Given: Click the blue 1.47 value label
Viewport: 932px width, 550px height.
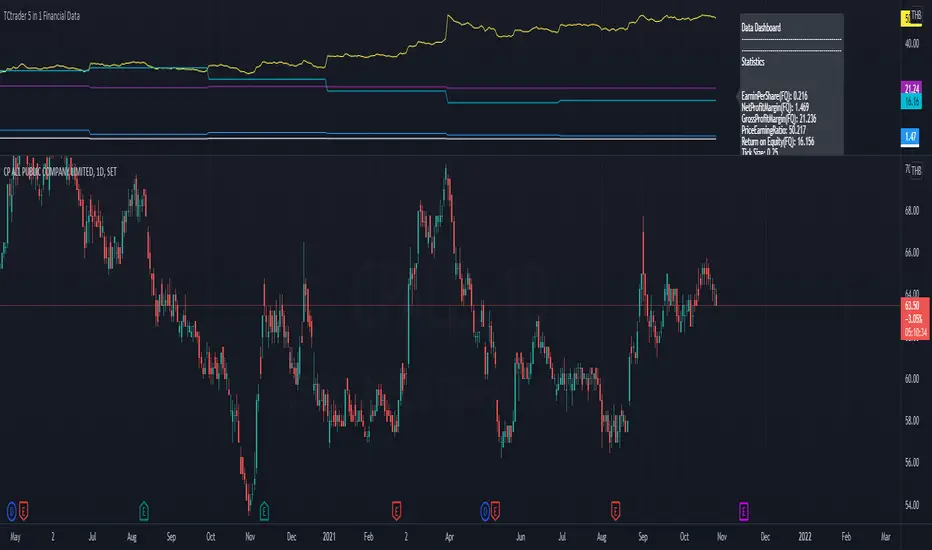Looking at the screenshot, I should pyautogui.click(x=910, y=137).
